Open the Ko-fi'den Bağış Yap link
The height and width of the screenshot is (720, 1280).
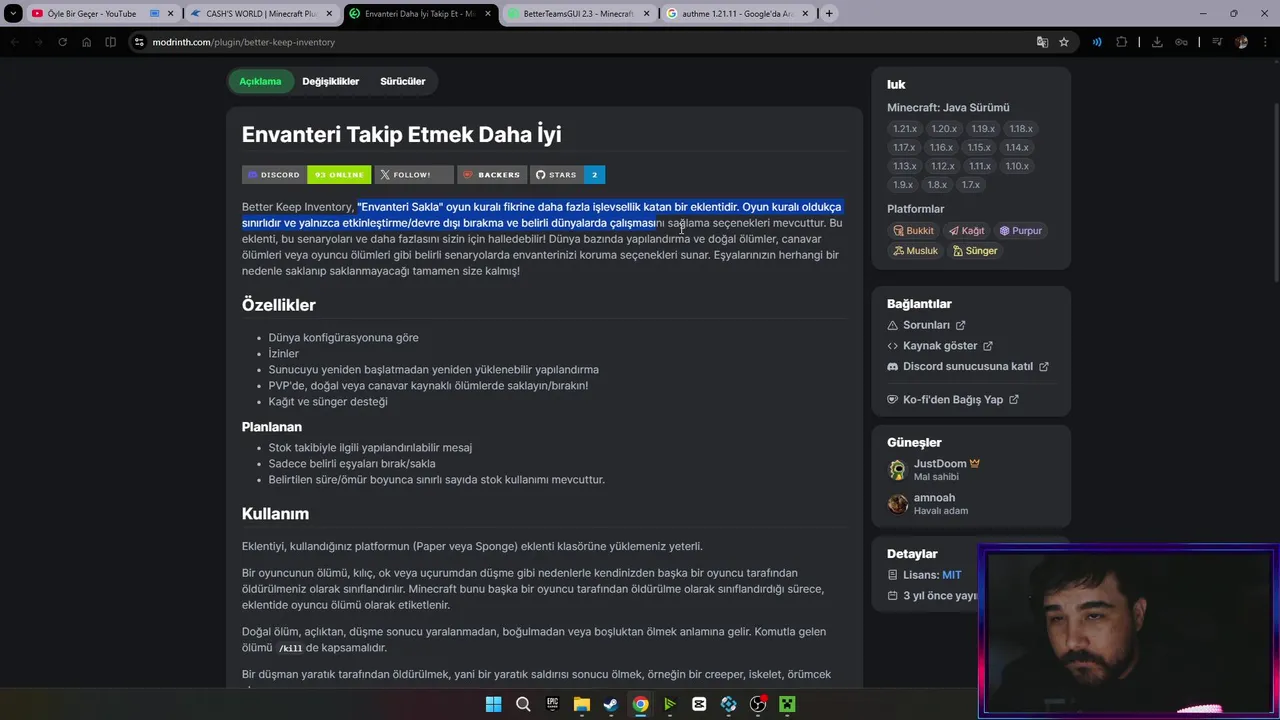953,400
